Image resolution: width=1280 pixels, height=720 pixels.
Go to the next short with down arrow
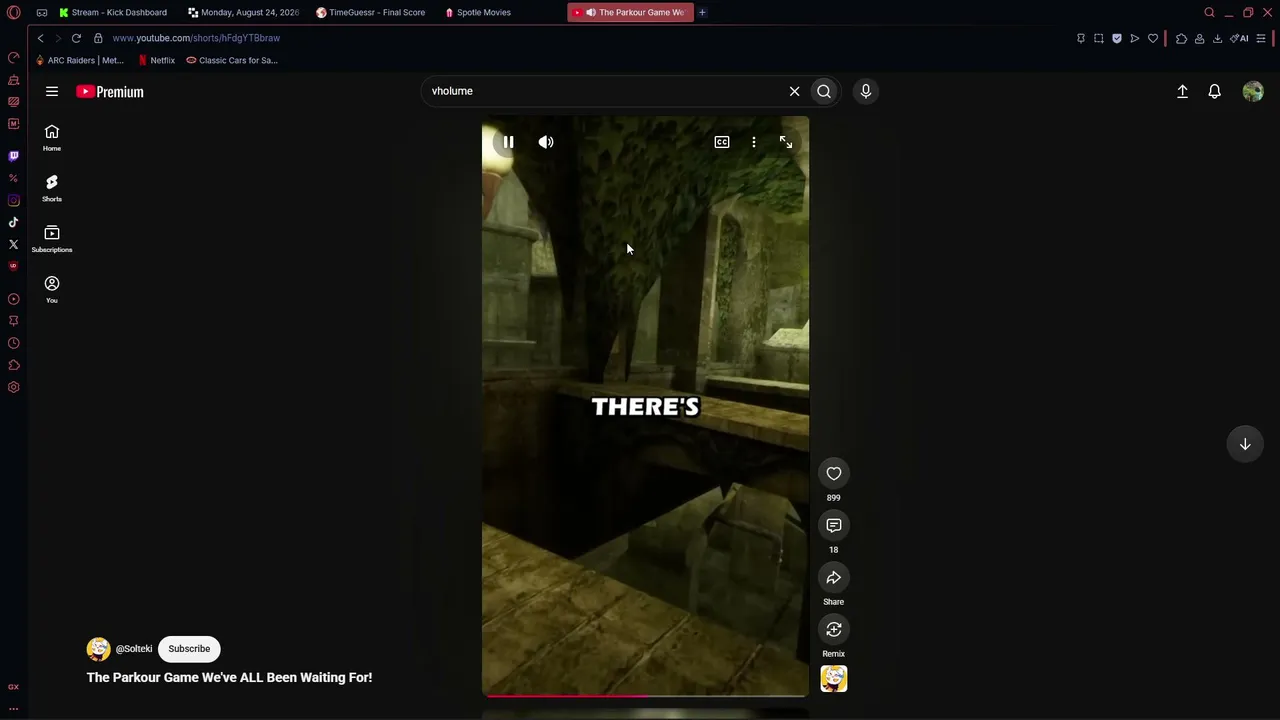(x=1245, y=444)
